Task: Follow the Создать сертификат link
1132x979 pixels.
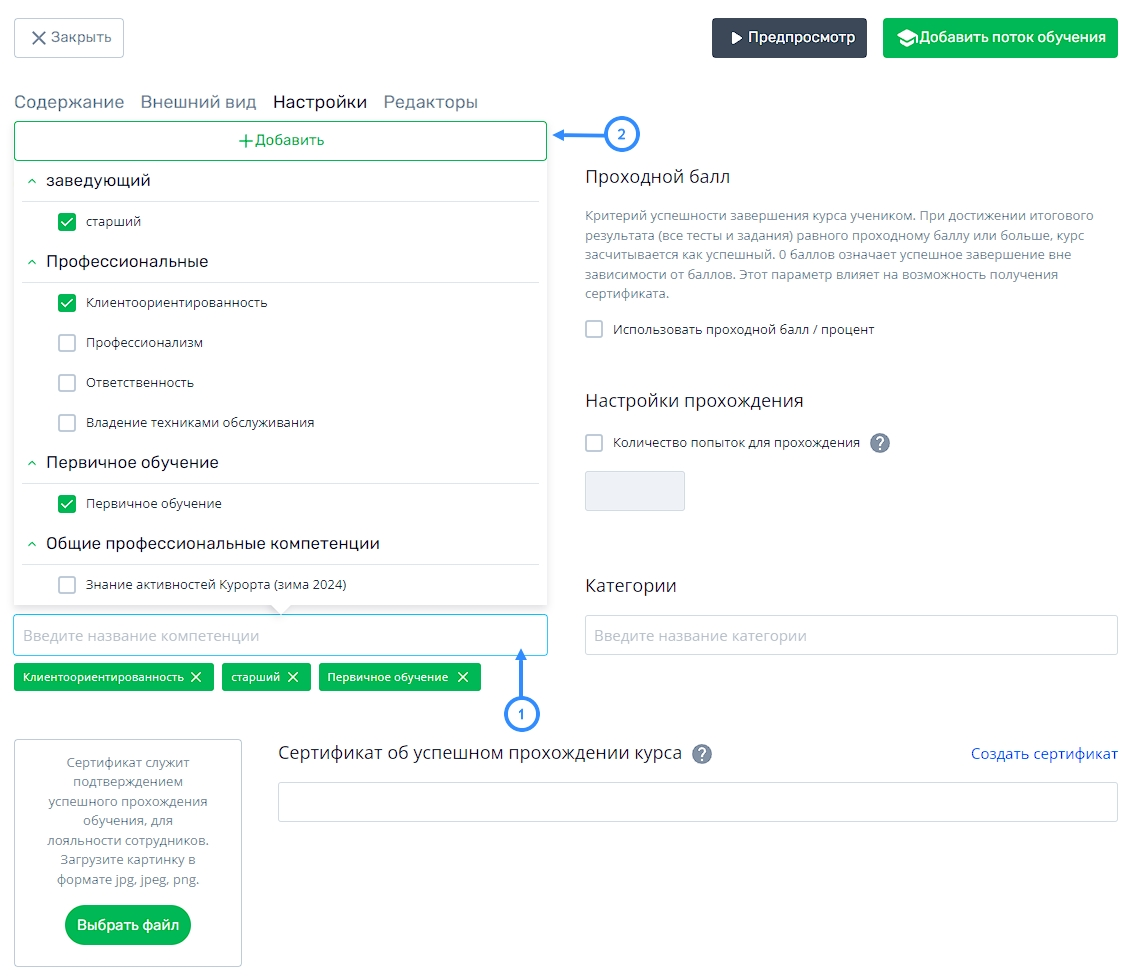Action: [x=1044, y=754]
